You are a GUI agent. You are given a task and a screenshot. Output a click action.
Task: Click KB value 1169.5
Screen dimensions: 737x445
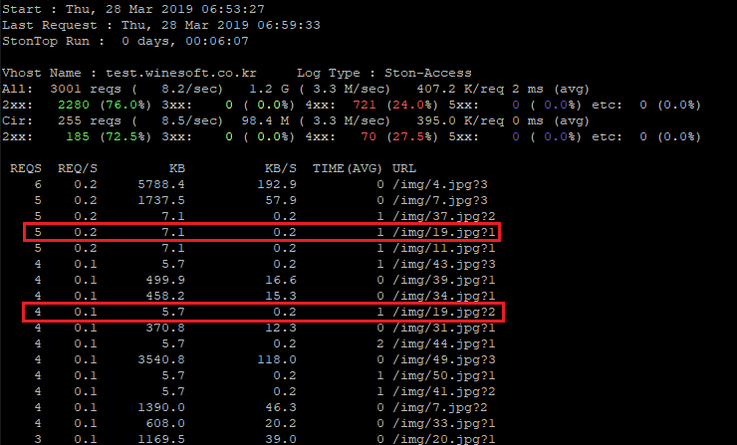161,439
